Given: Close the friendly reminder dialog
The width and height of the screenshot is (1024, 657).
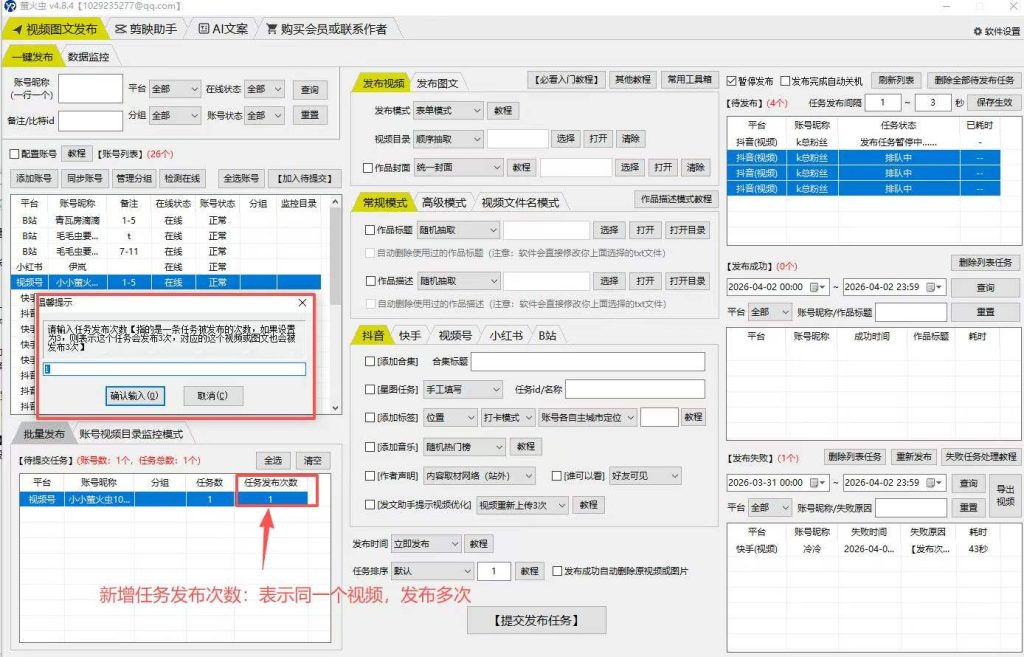Looking at the screenshot, I should click(302, 303).
